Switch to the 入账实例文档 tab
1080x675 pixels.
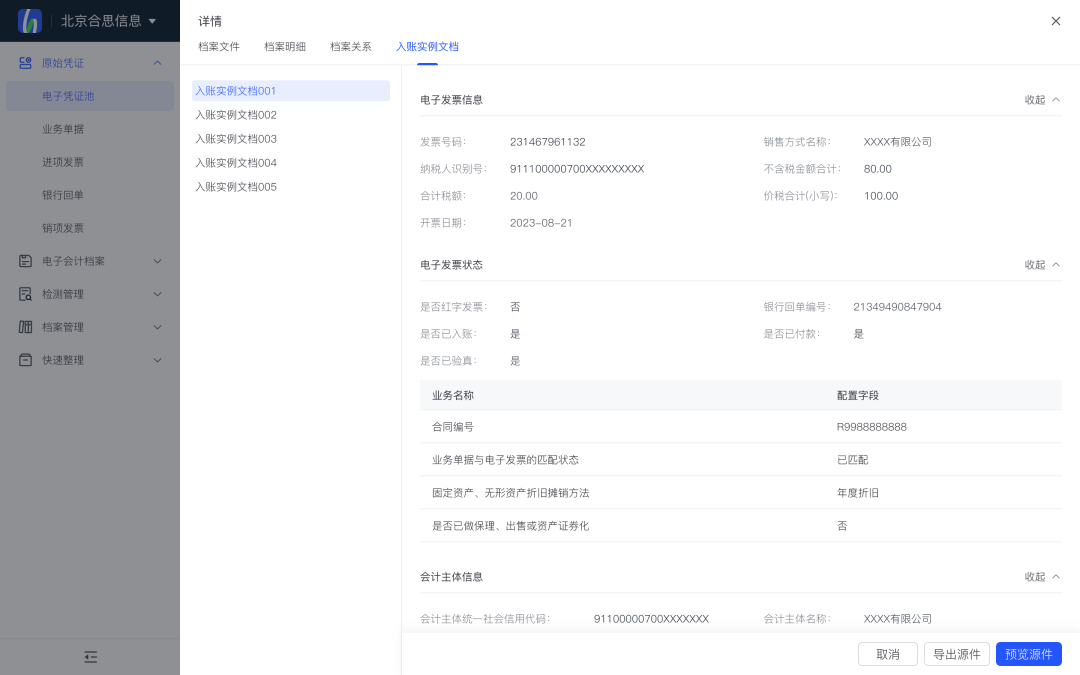pos(427,47)
